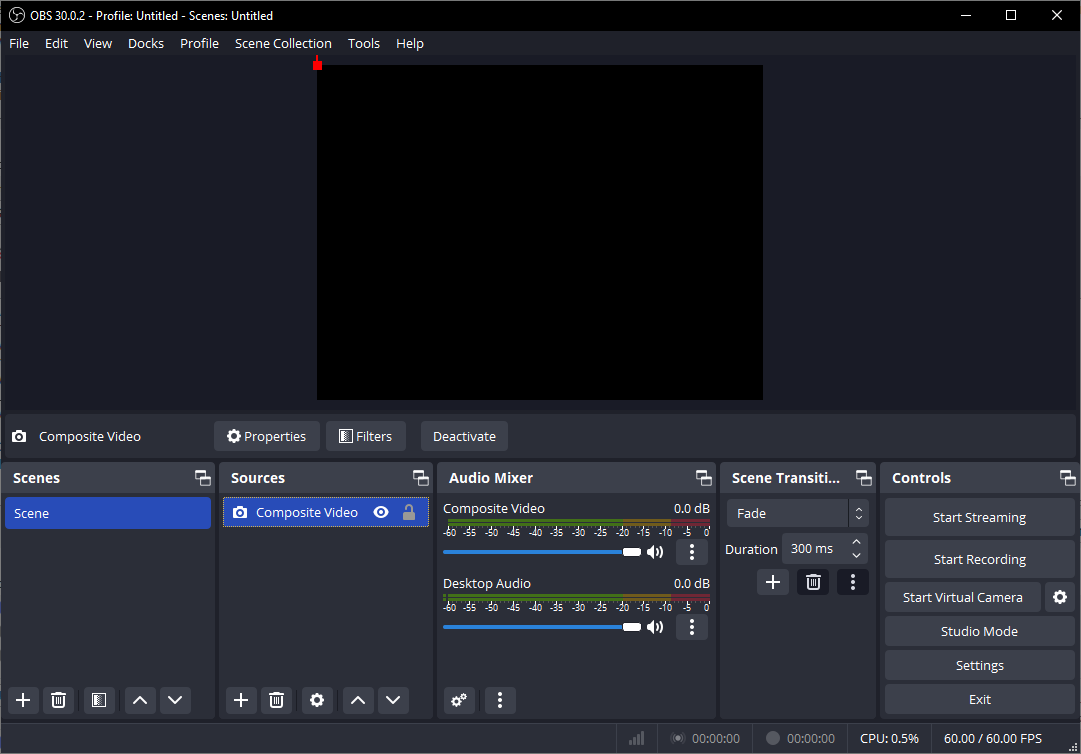Remove selected scene using trash icon
The image size is (1081, 754).
coord(59,700)
